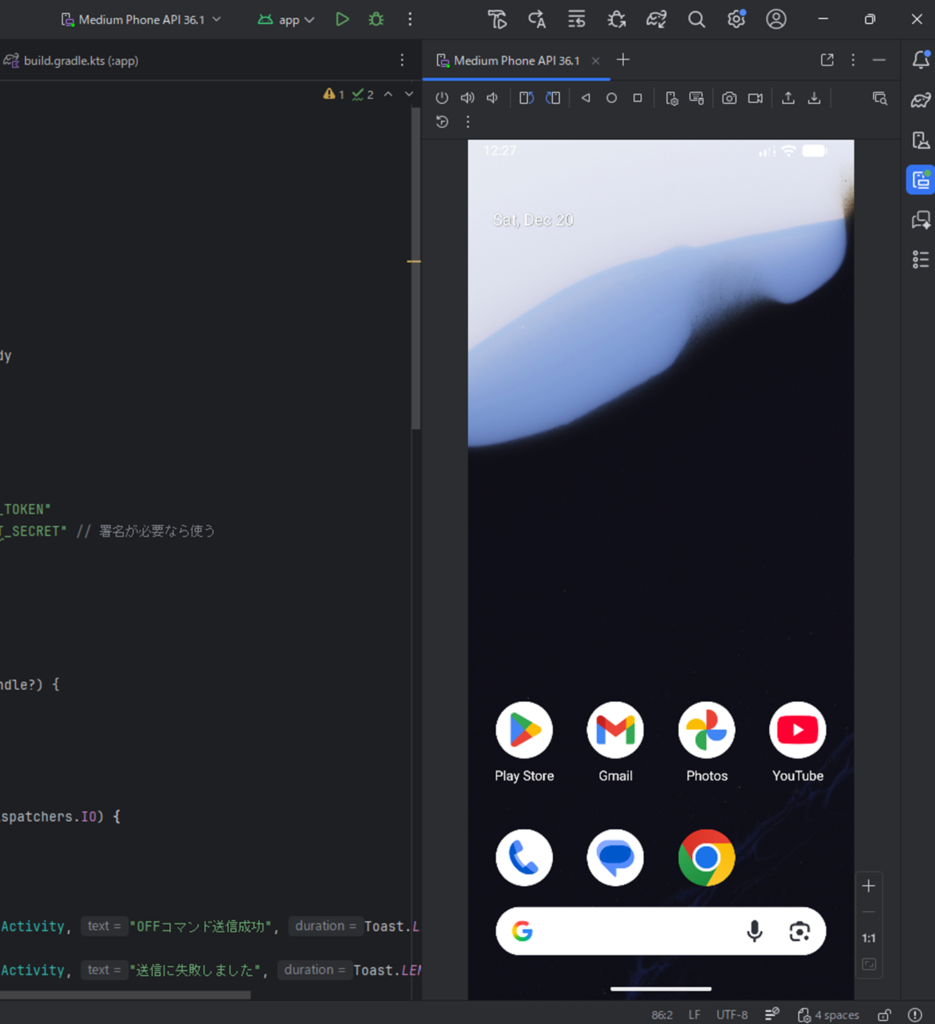Run the app with the green play button
Image resolution: width=935 pixels, height=1024 pixels.
[x=342, y=20]
